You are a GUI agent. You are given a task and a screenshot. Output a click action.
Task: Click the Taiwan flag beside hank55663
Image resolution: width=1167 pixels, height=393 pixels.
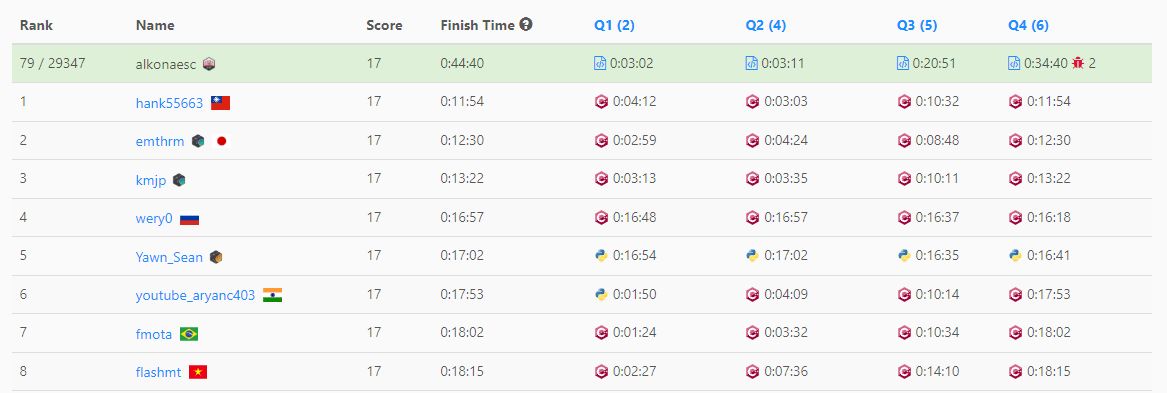(220, 103)
